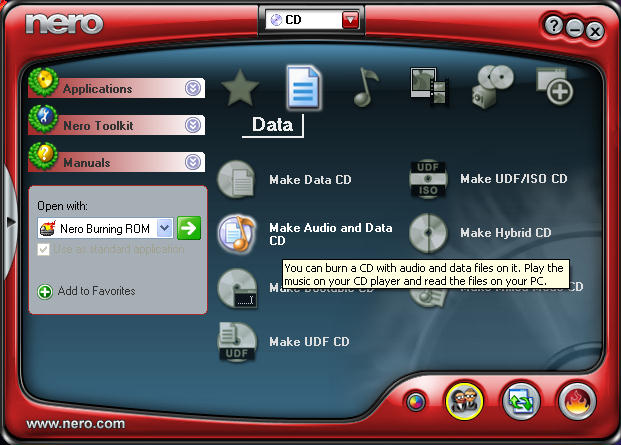Visit the www.nero.com link
Viewport: 621px width, 445px height.
76,424
